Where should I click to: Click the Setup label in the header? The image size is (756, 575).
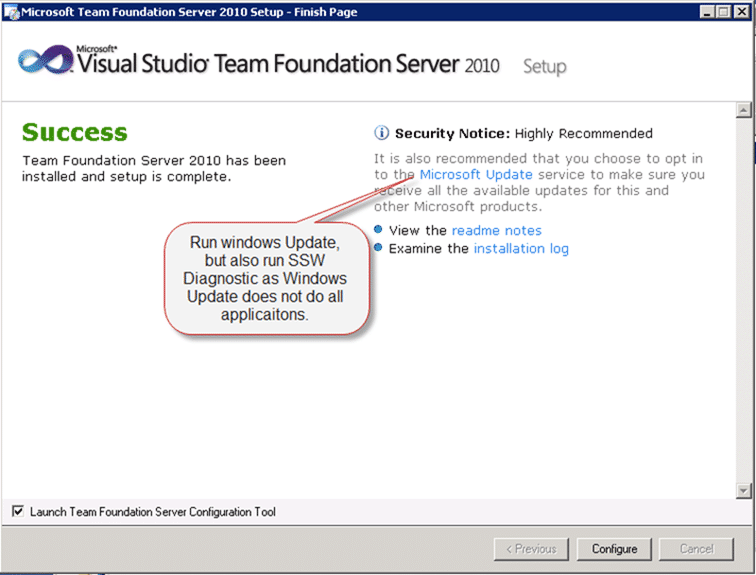(545, 67)
